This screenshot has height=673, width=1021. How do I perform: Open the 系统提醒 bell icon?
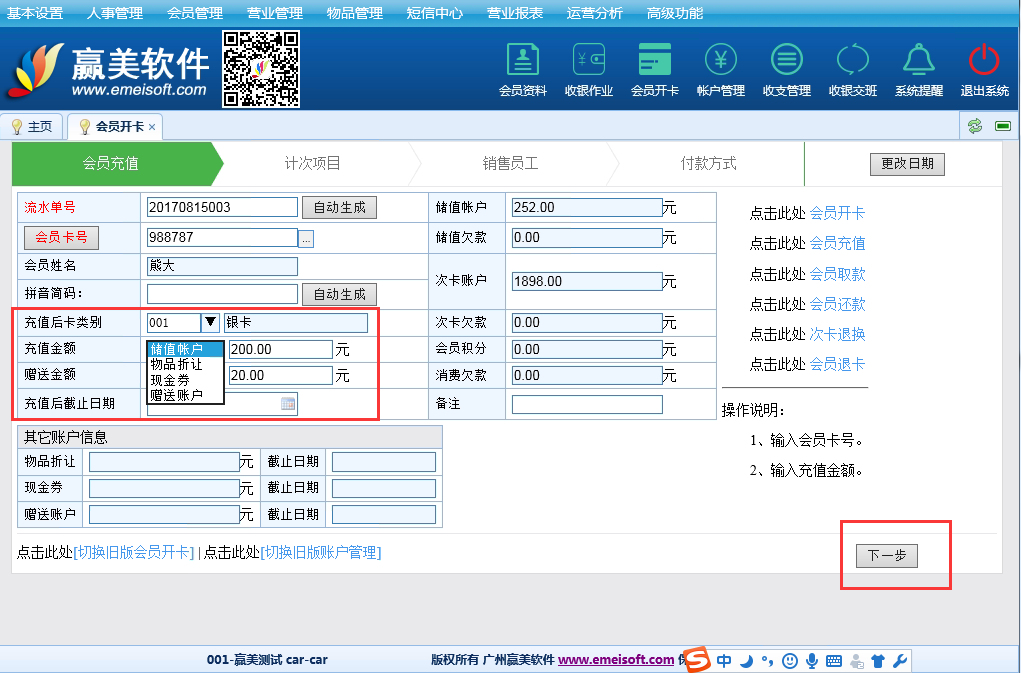(918, 62)
